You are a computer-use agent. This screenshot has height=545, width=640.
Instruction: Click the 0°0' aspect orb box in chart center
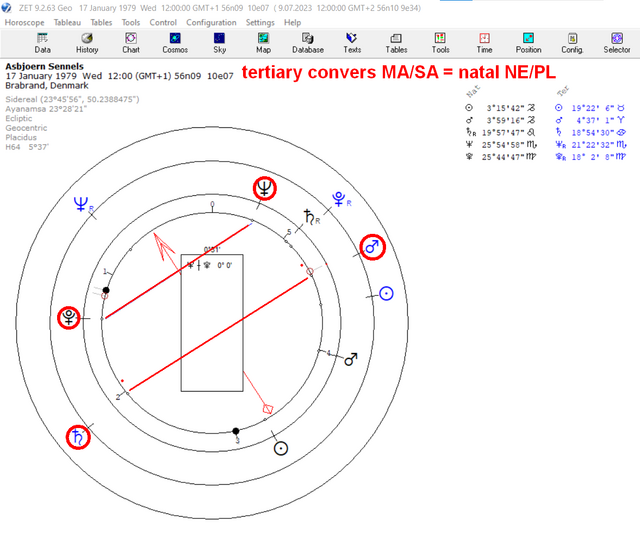pyautogui.click(x=212, y=323)
